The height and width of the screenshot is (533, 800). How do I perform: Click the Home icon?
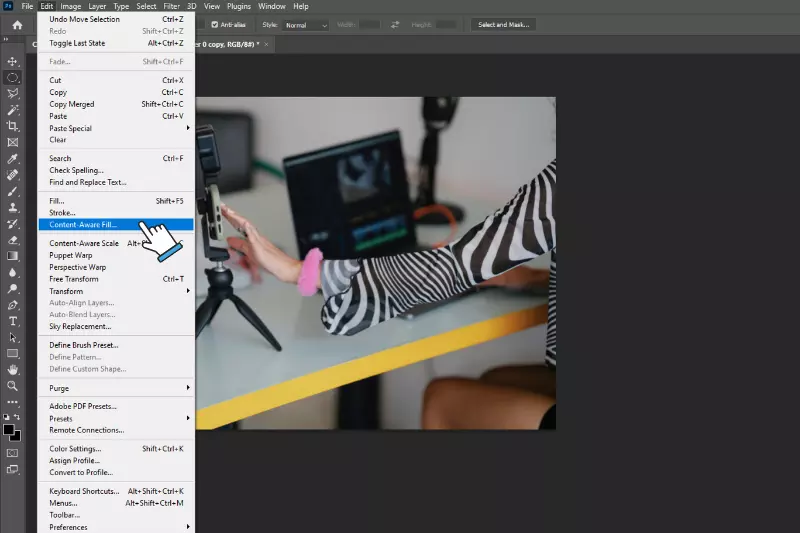(x=17, y=24)
